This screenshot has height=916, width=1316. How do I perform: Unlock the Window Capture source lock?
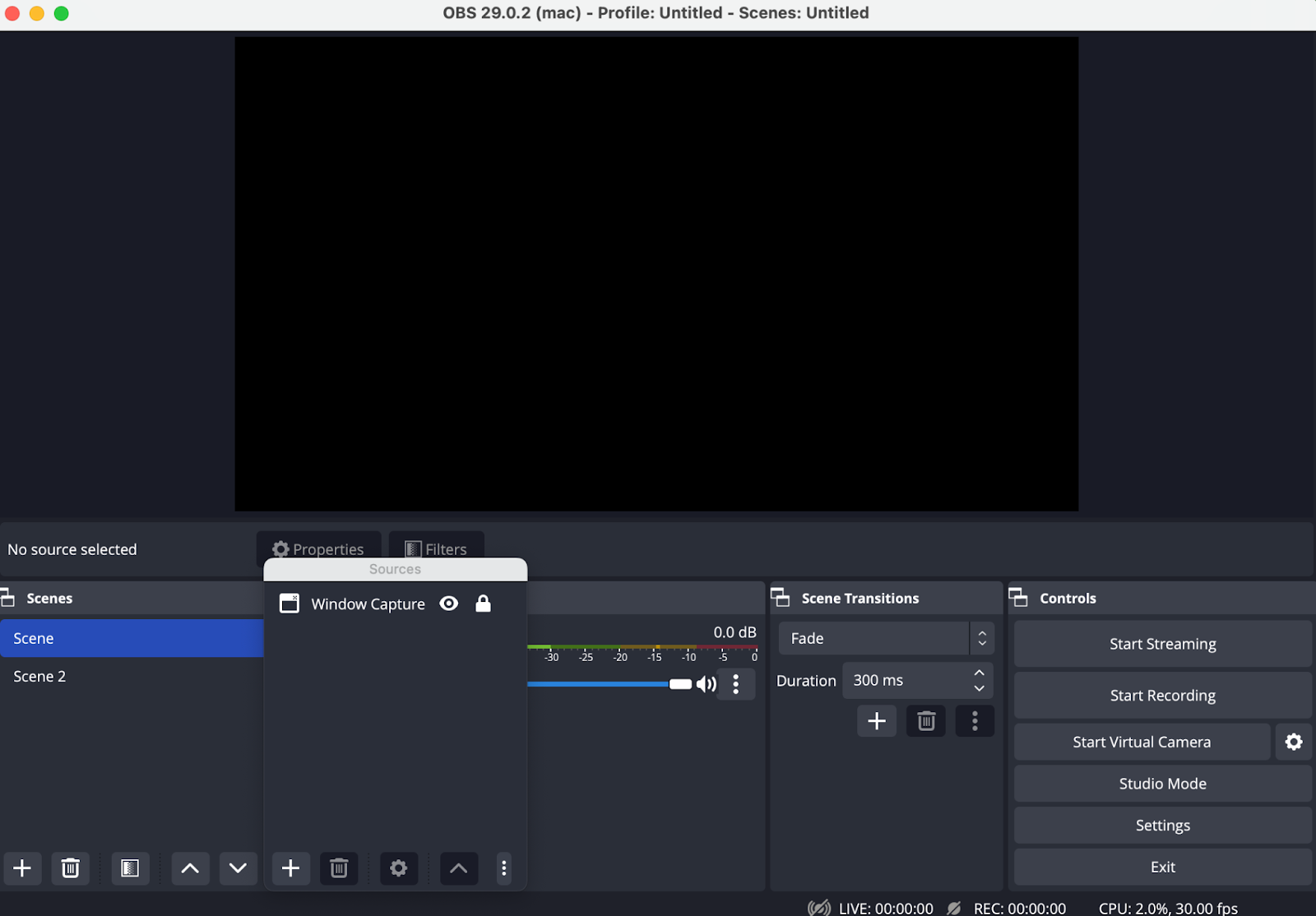click(484, 604)
